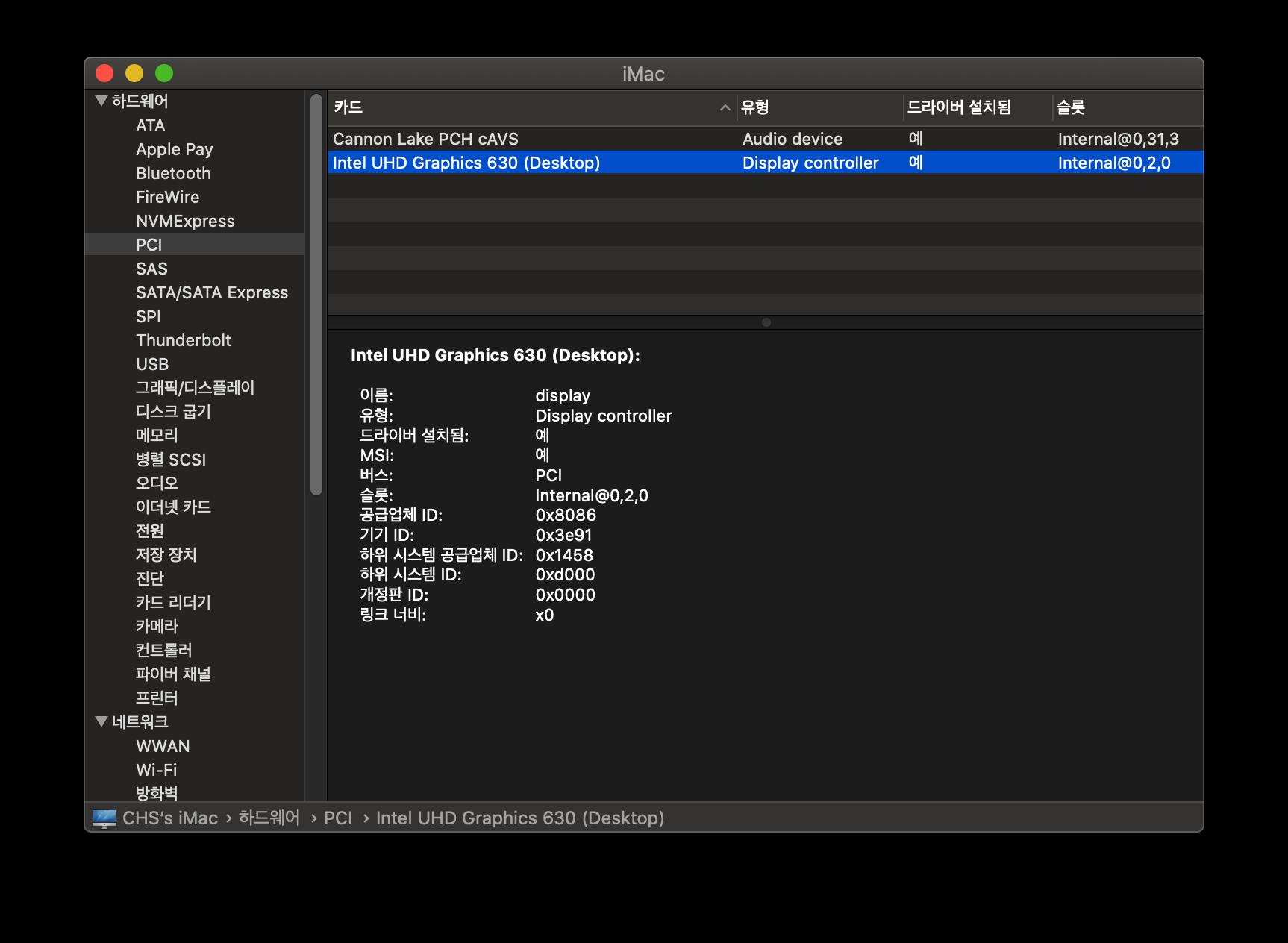This screenshot has width=1288, height=943.
Task: Click the sidebar vertical scrollbar thumb
Action: tap(316, 295)
